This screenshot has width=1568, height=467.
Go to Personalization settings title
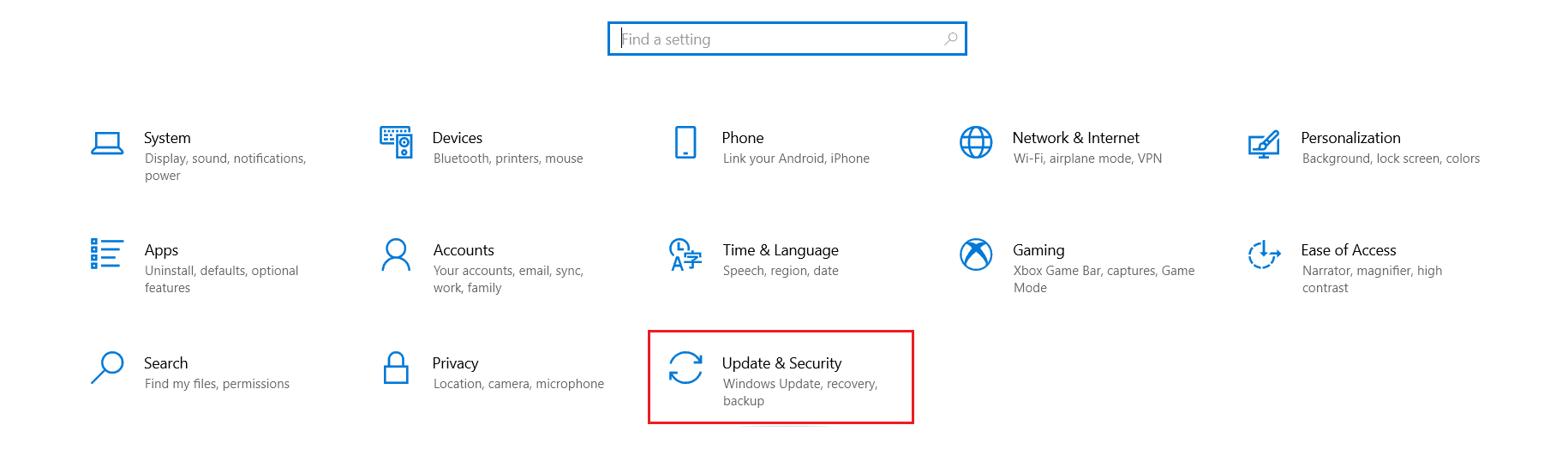(x=1350, y=138)
